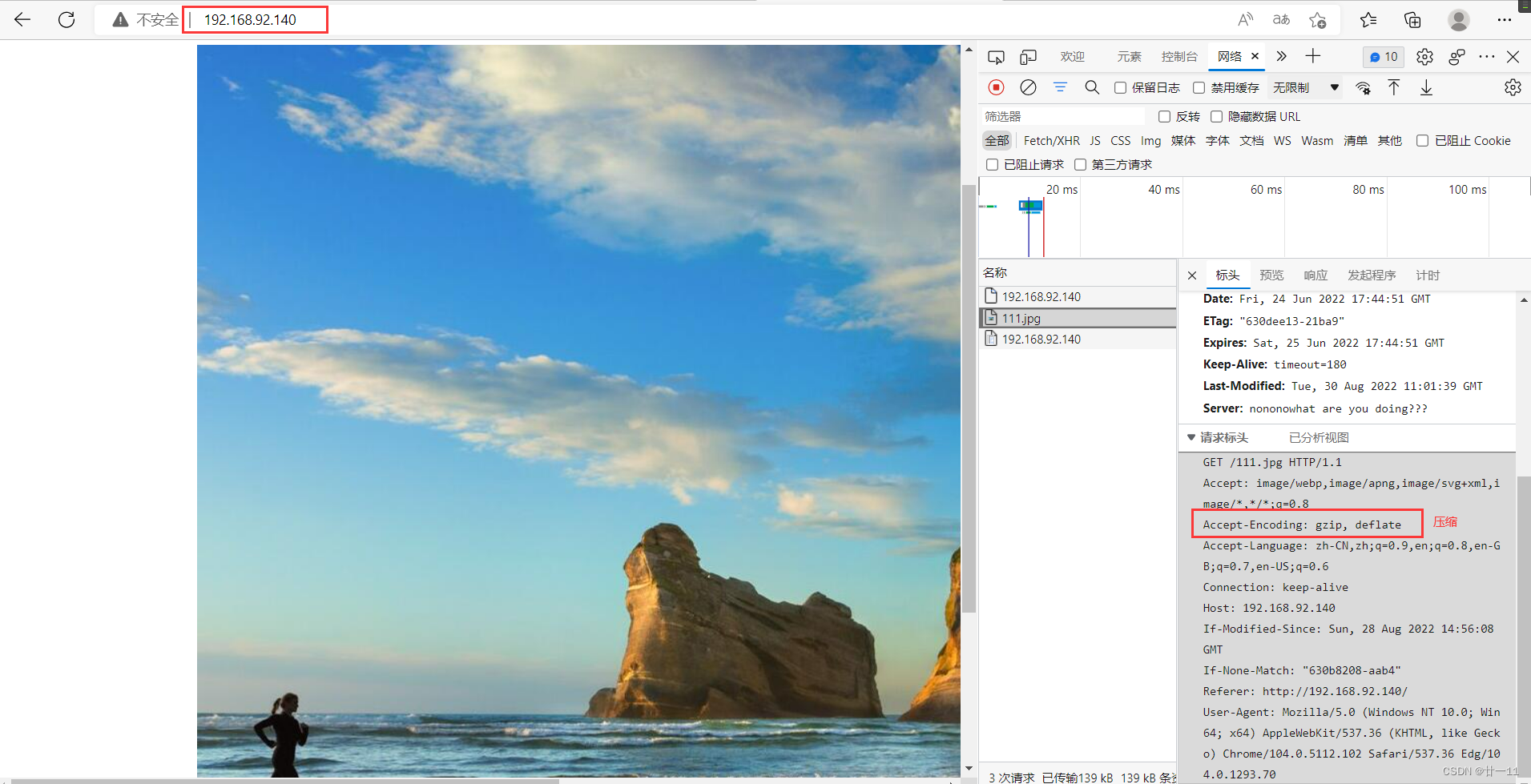Image resolution: width=1531 pixels, height=784 pixels.
Task: Click the not-secure warning triangle icon
Action: click(120, 20)
